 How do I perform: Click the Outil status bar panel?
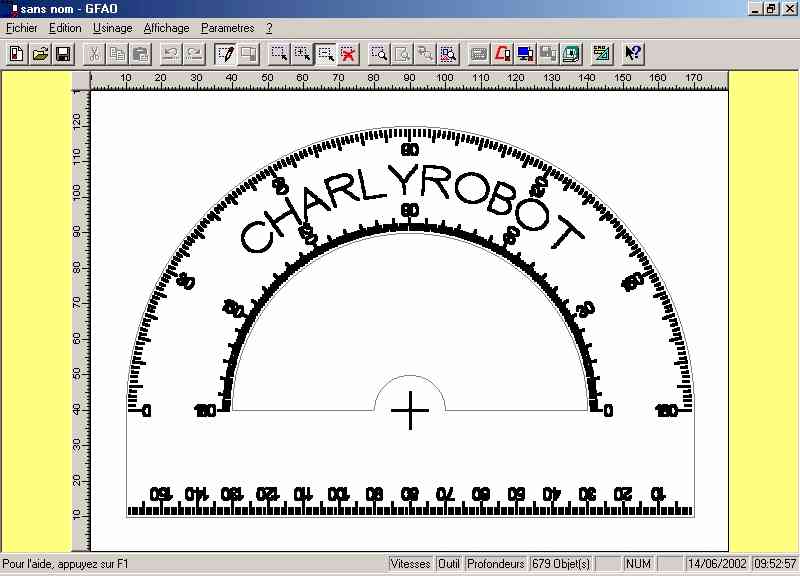(x=448, y=564)
